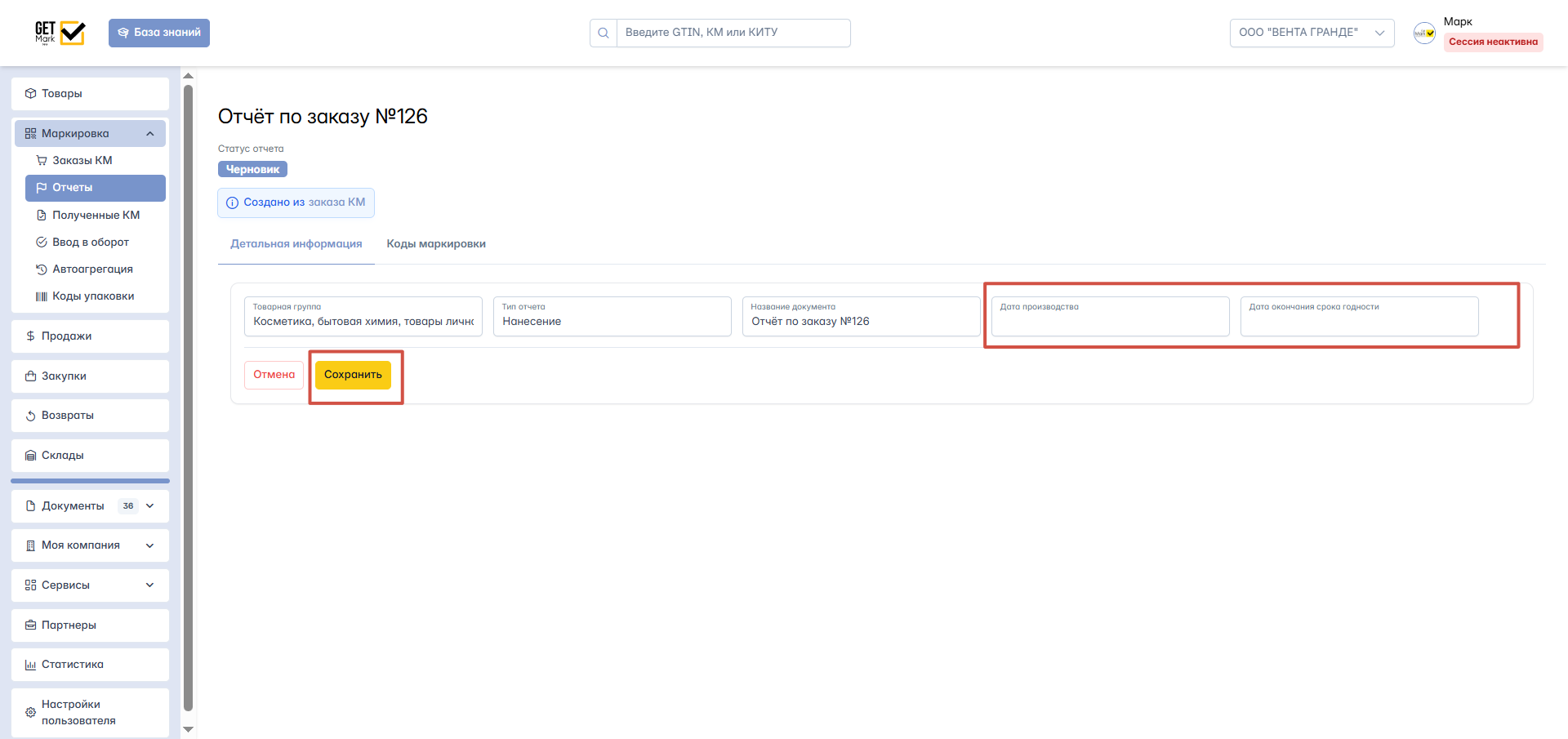Screen dimensions: 1568x739
Task: Open the Закупки section
Action: [x=90, y=376]
